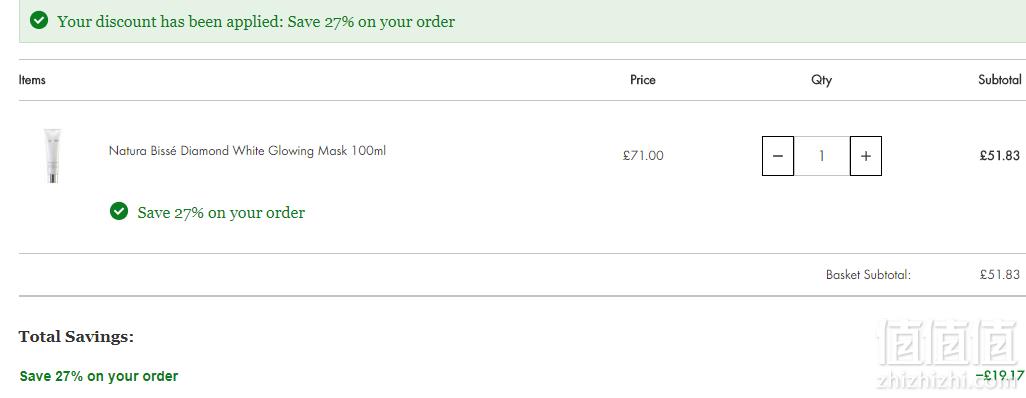Viewport: 1026px width, 398px height.
Task: Click the green checkmark icon in the discount banner
Action: tap(39, 21)
